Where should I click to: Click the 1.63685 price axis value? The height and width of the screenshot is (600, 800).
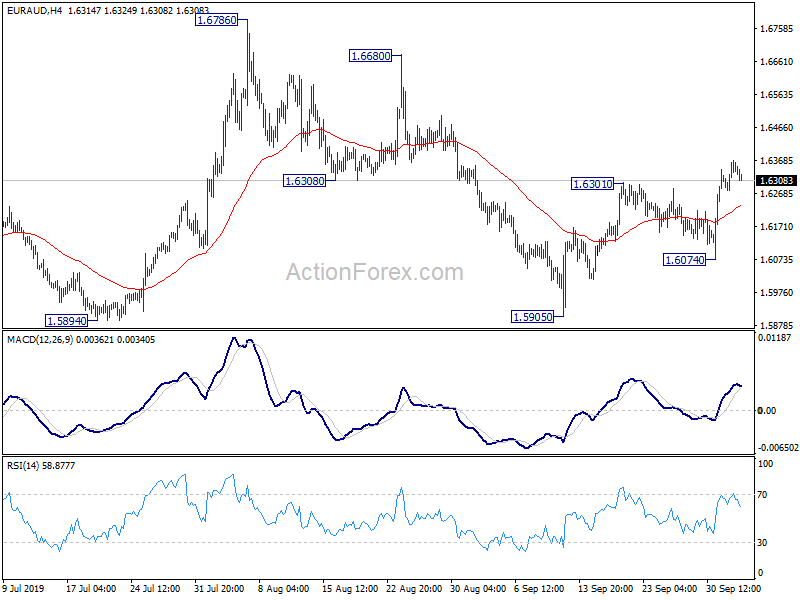(x=777, y=161)
